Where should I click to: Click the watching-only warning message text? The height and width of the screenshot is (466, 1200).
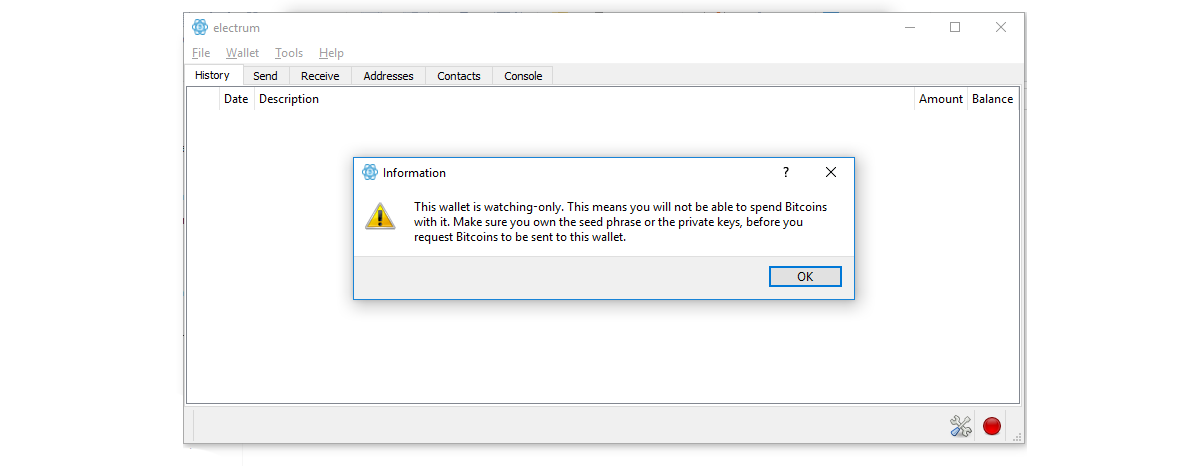[621, 222]
